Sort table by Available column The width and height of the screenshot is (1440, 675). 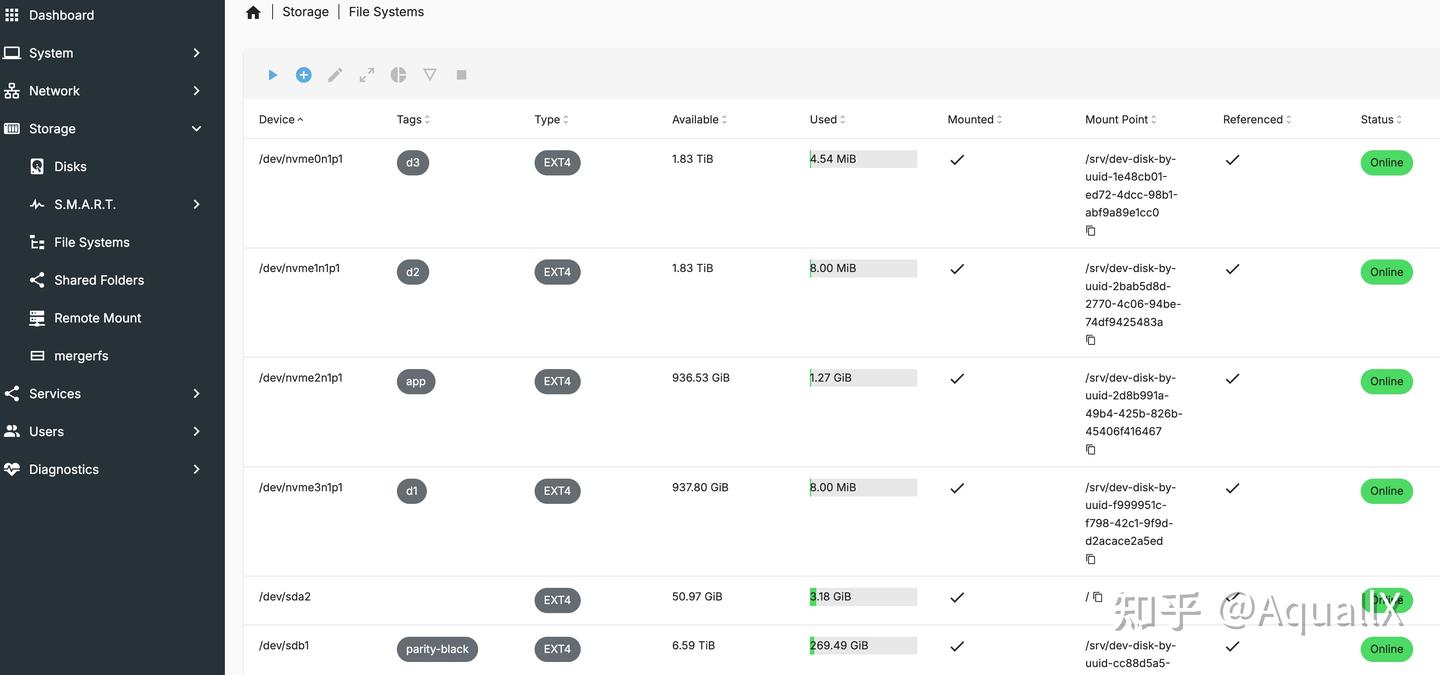coord(699,119)
